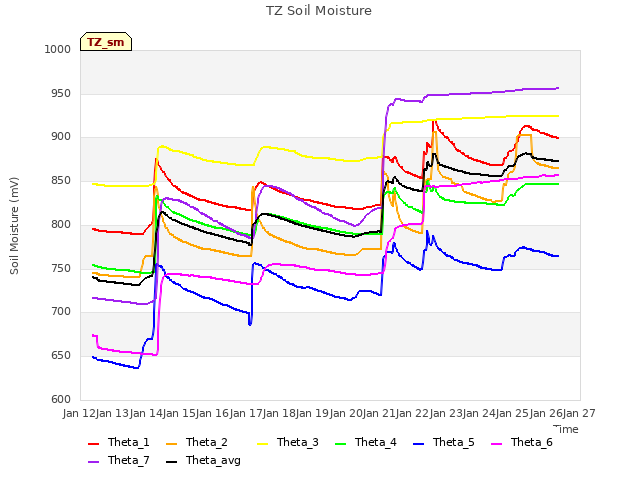Click the Jan 23 x-axis label
This screenshot has height=480, width=640.
(x=446, y=413)
